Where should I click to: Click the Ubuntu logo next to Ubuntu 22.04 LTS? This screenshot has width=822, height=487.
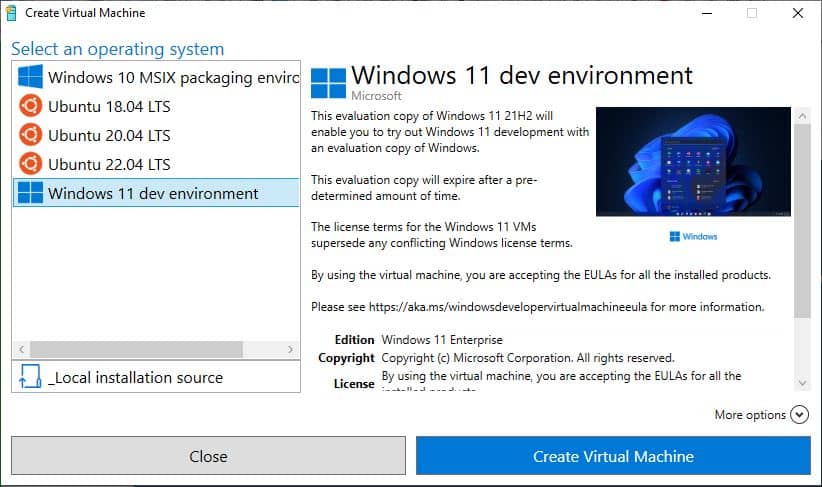coord(30,164)
